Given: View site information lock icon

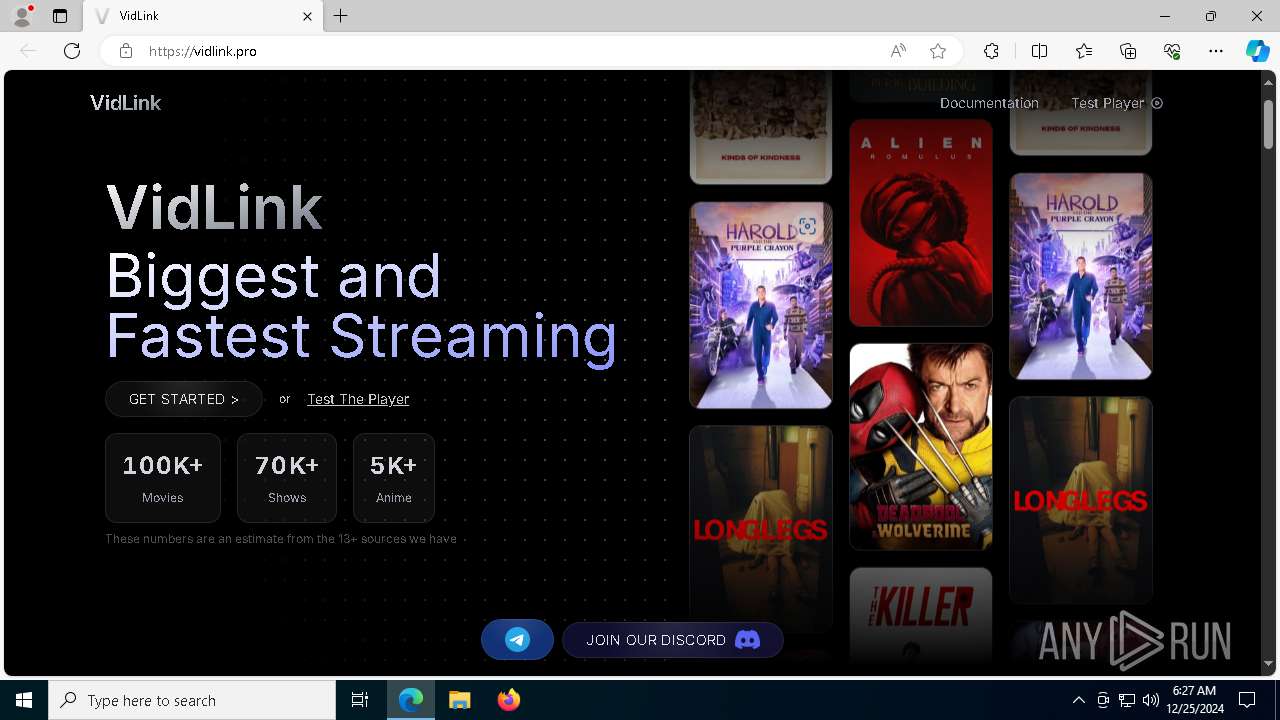Looking at the screenshot, I should (126, 51).
